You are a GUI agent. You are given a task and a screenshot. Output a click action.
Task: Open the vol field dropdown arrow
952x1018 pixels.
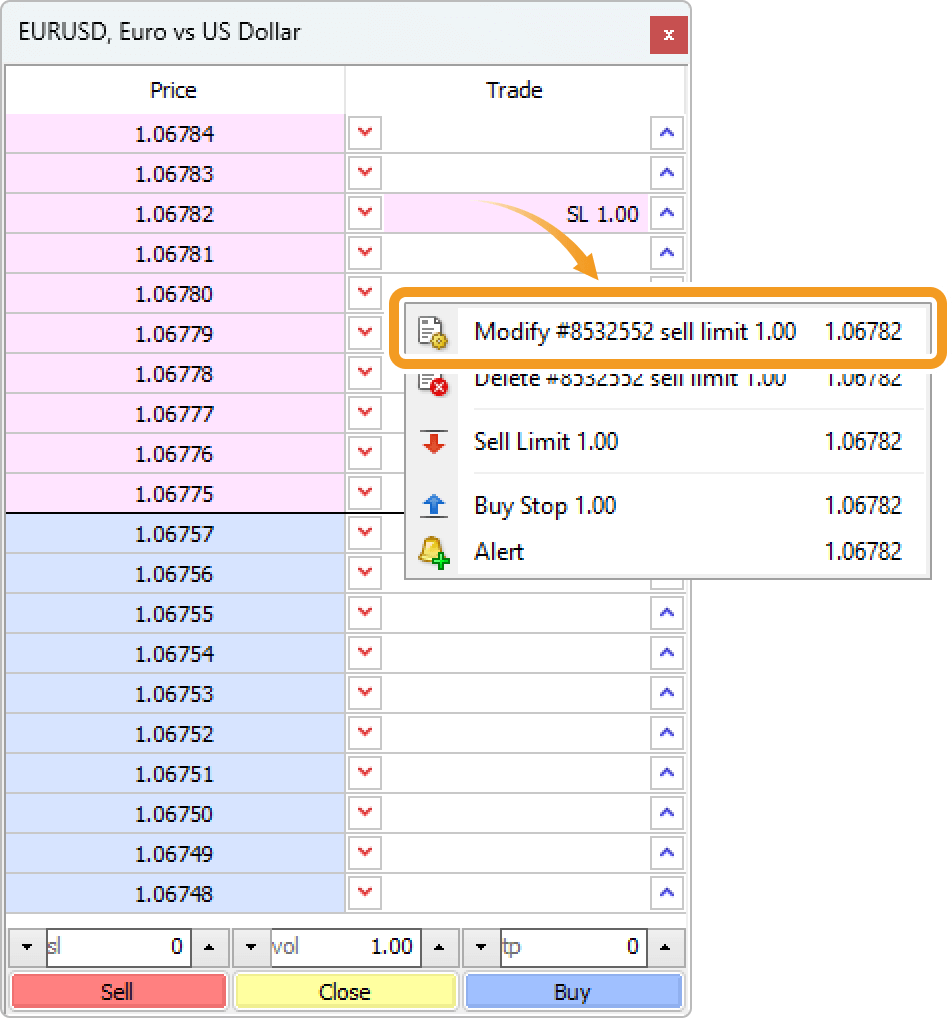pos(252,948)
